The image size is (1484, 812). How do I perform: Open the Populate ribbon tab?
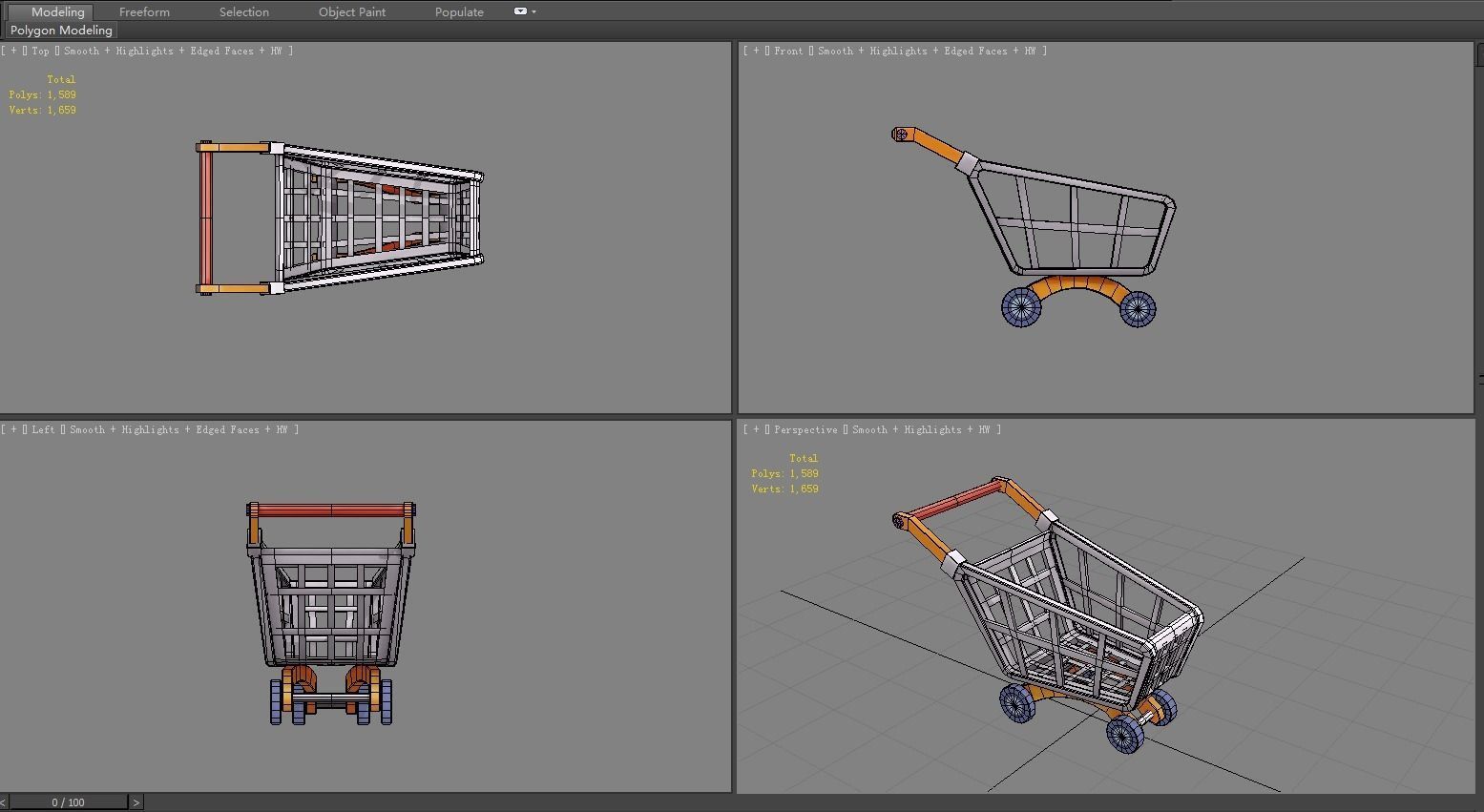click(458, 11)
